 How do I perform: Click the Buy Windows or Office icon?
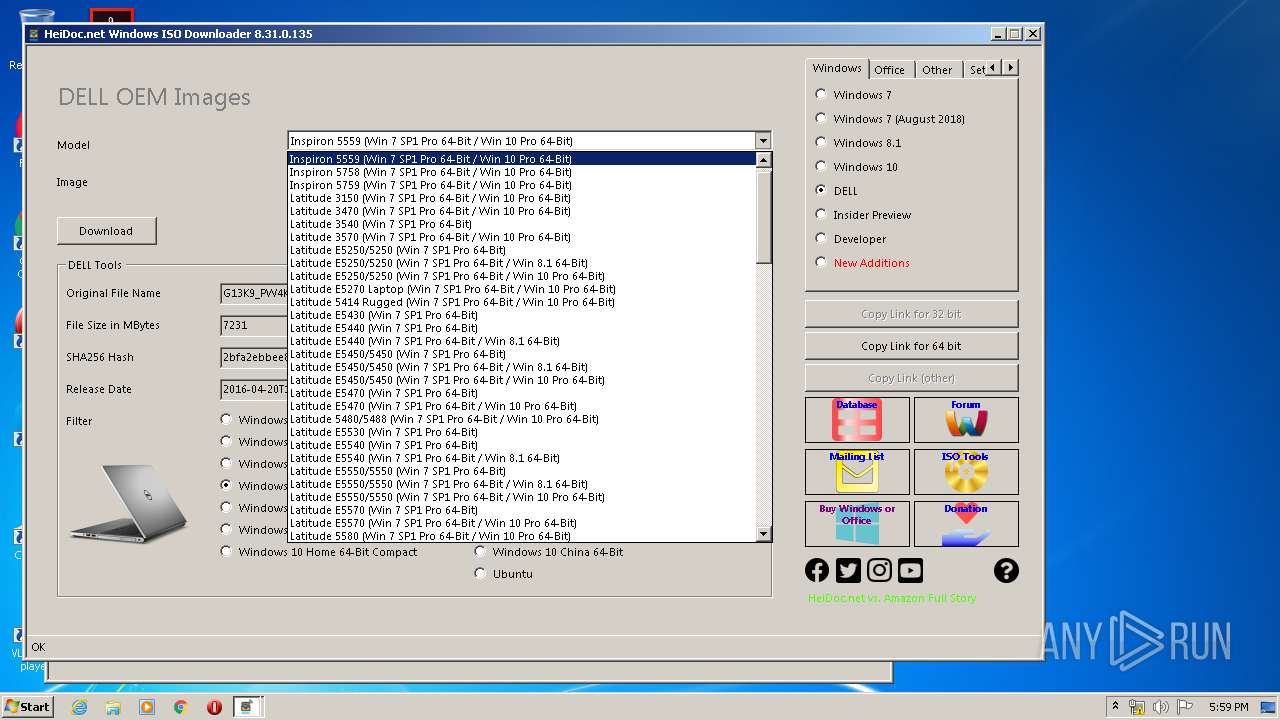pyautogui.click(x=857, y=524)
